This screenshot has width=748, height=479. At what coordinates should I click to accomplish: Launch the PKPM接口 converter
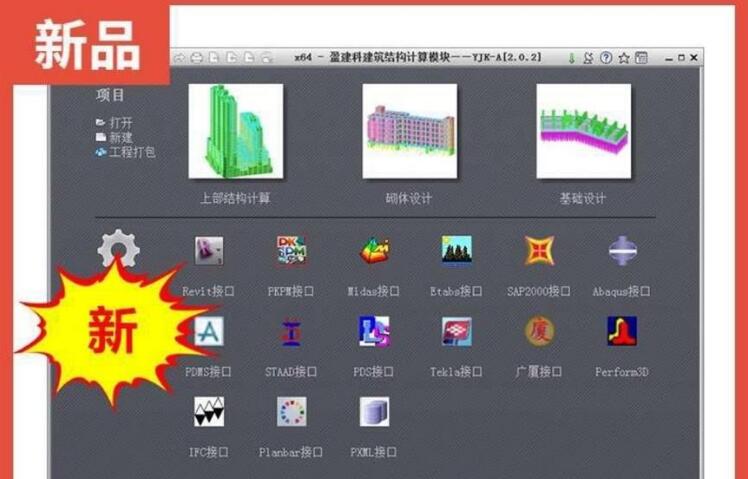click(291, 251)
